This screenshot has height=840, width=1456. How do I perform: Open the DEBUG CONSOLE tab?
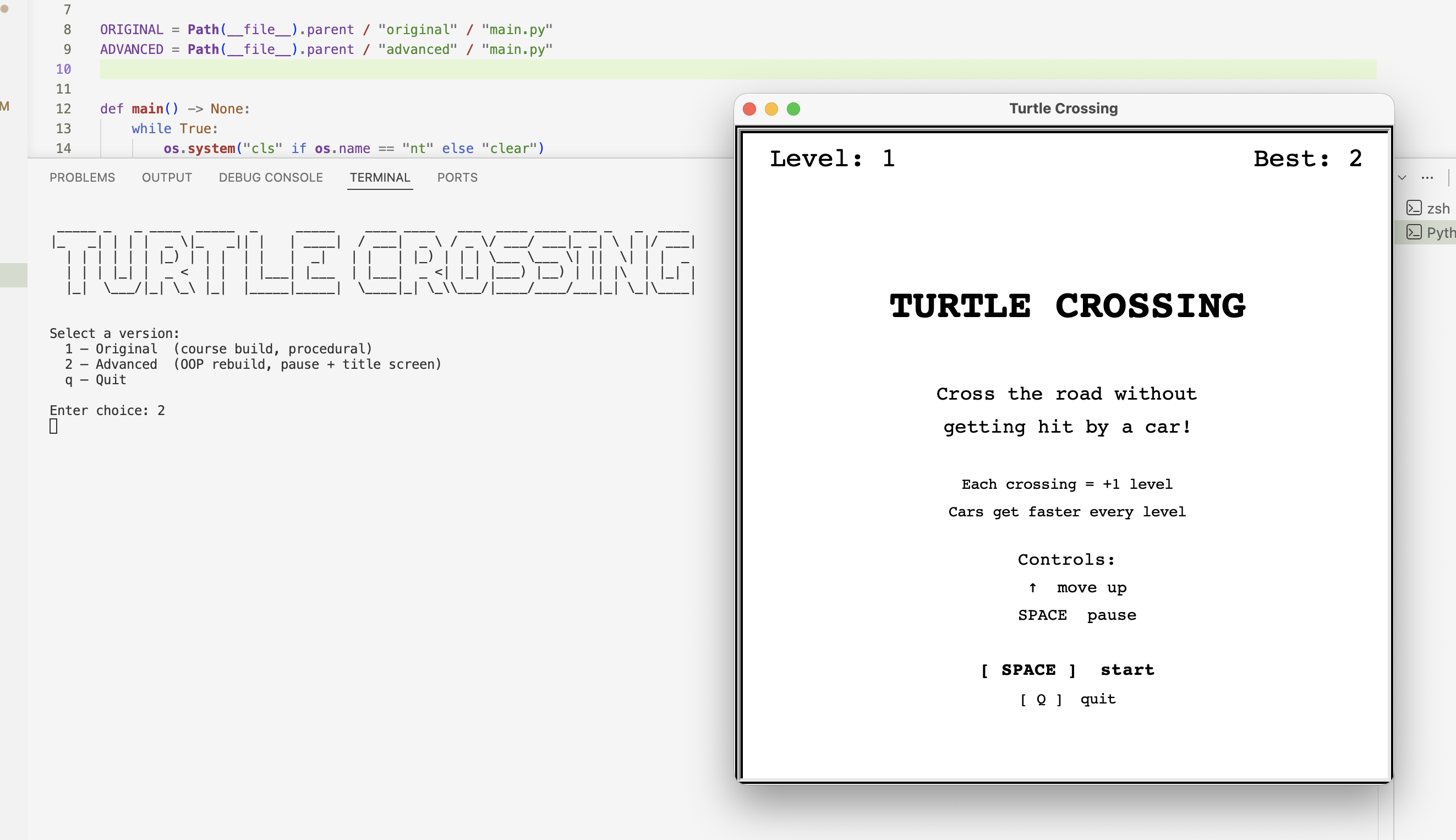270,177
